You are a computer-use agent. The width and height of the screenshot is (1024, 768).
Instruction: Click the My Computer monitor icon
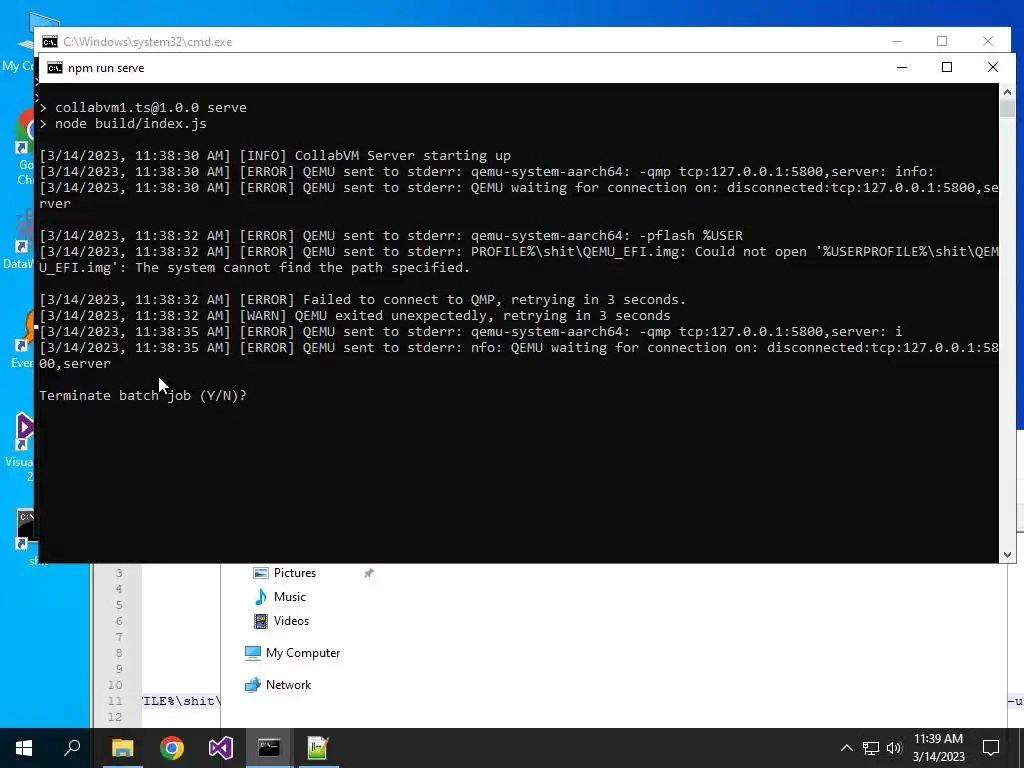tap(252, 653)
